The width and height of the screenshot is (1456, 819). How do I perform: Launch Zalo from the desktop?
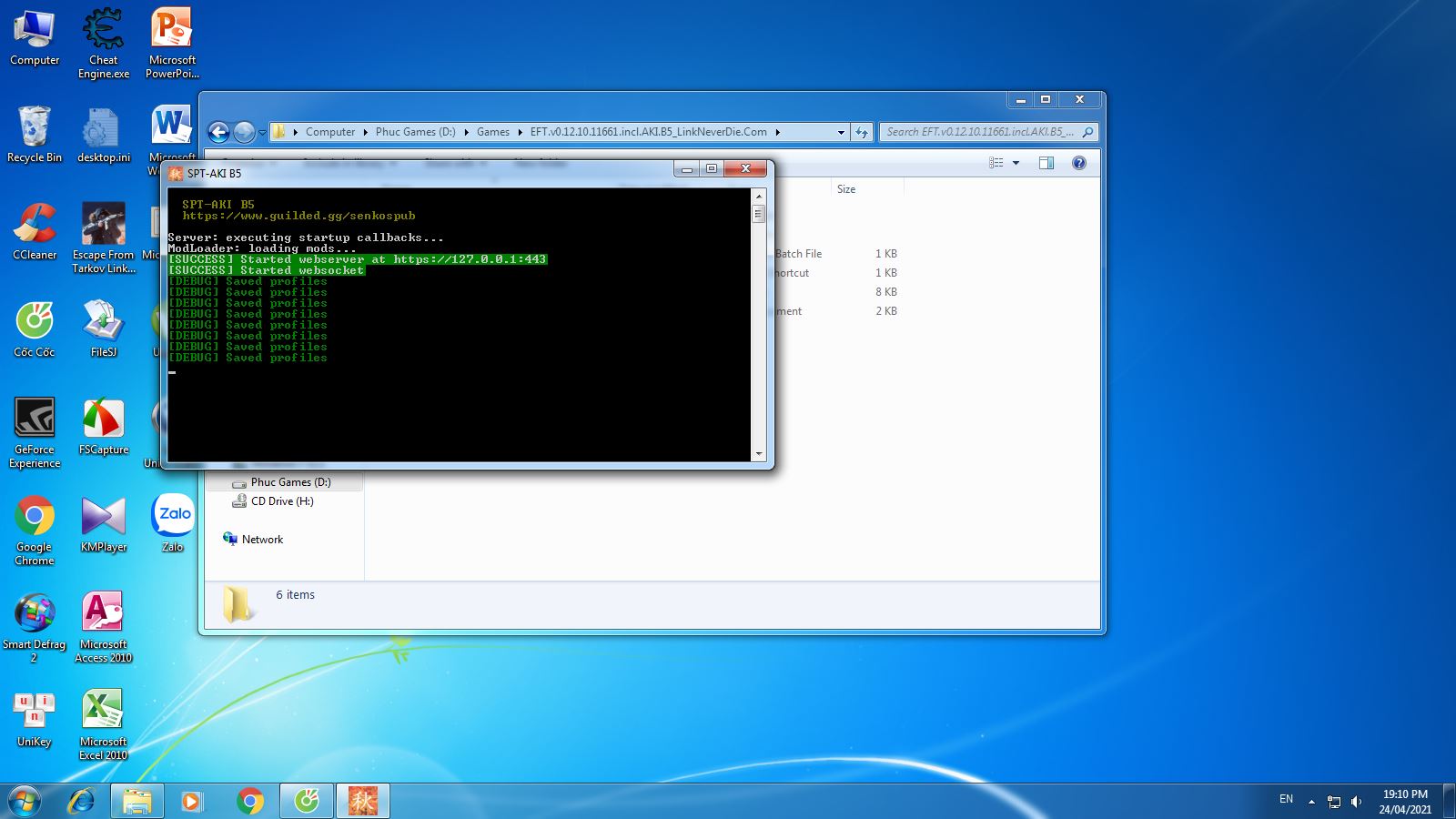pos(173,524)
